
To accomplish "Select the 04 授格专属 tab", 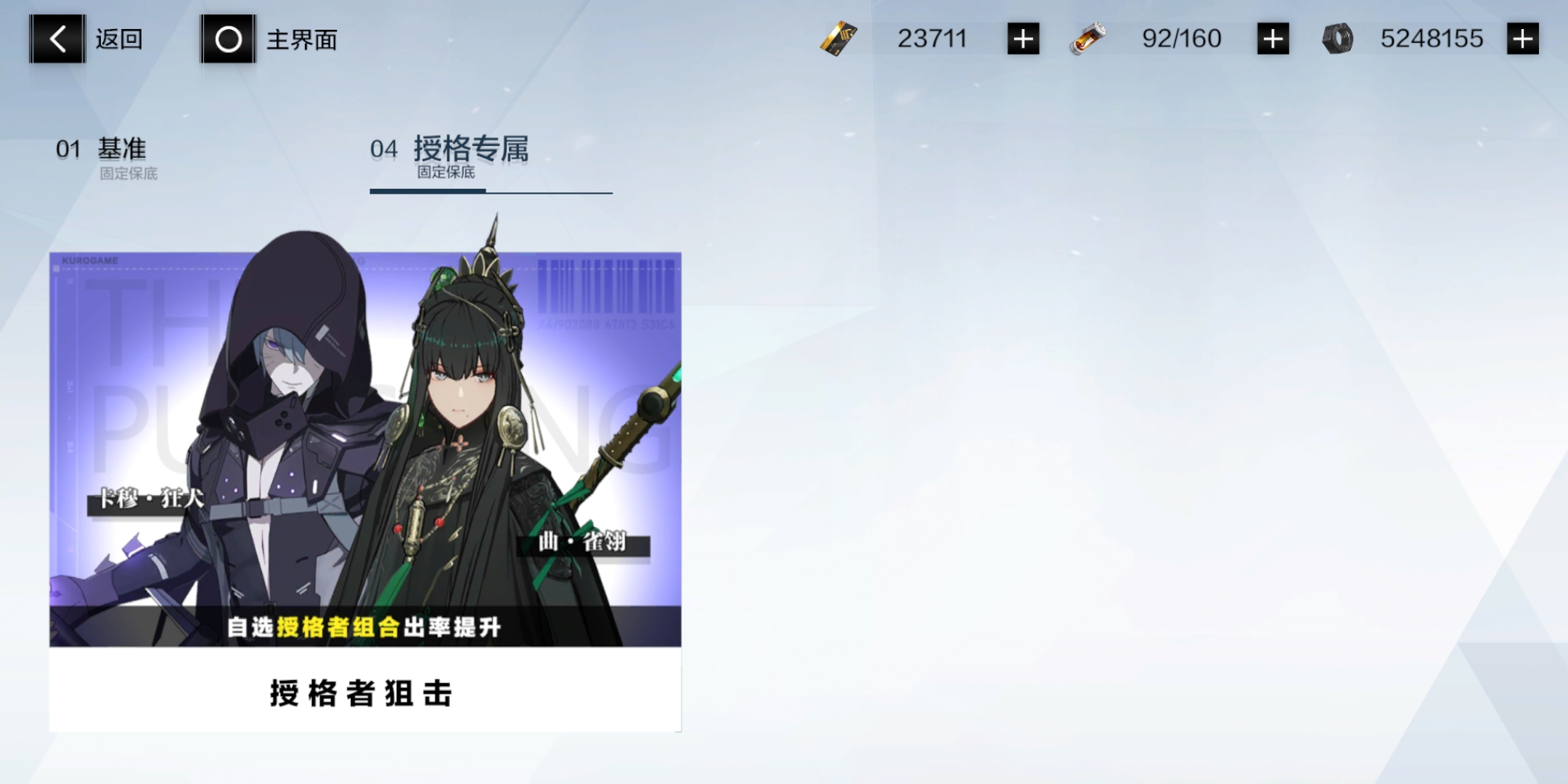I will (x=449, y=157).
